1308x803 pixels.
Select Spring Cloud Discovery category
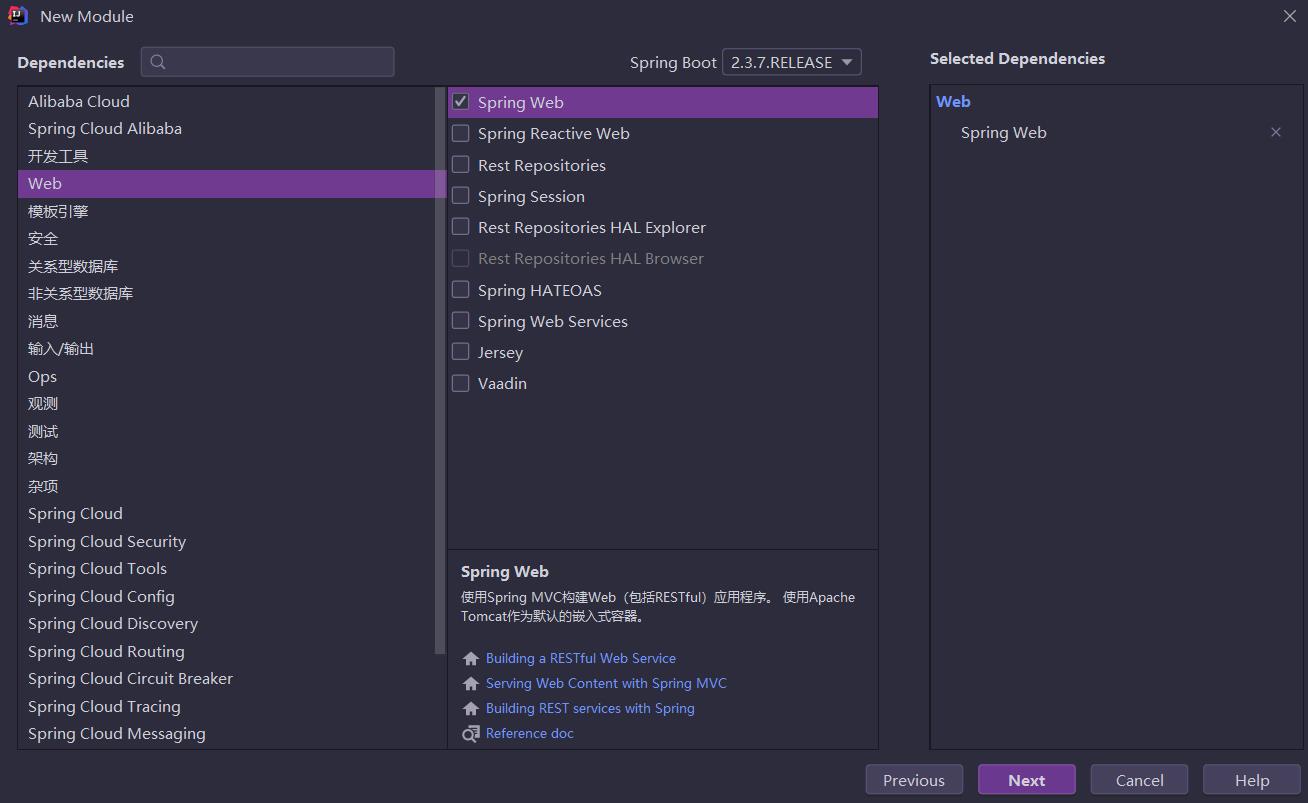click(x=226, y=624)
